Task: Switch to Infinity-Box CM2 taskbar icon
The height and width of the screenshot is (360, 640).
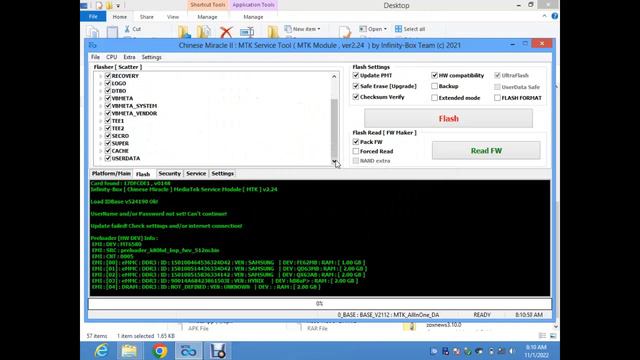Action: pyautogui.click(x=189, y=351)
